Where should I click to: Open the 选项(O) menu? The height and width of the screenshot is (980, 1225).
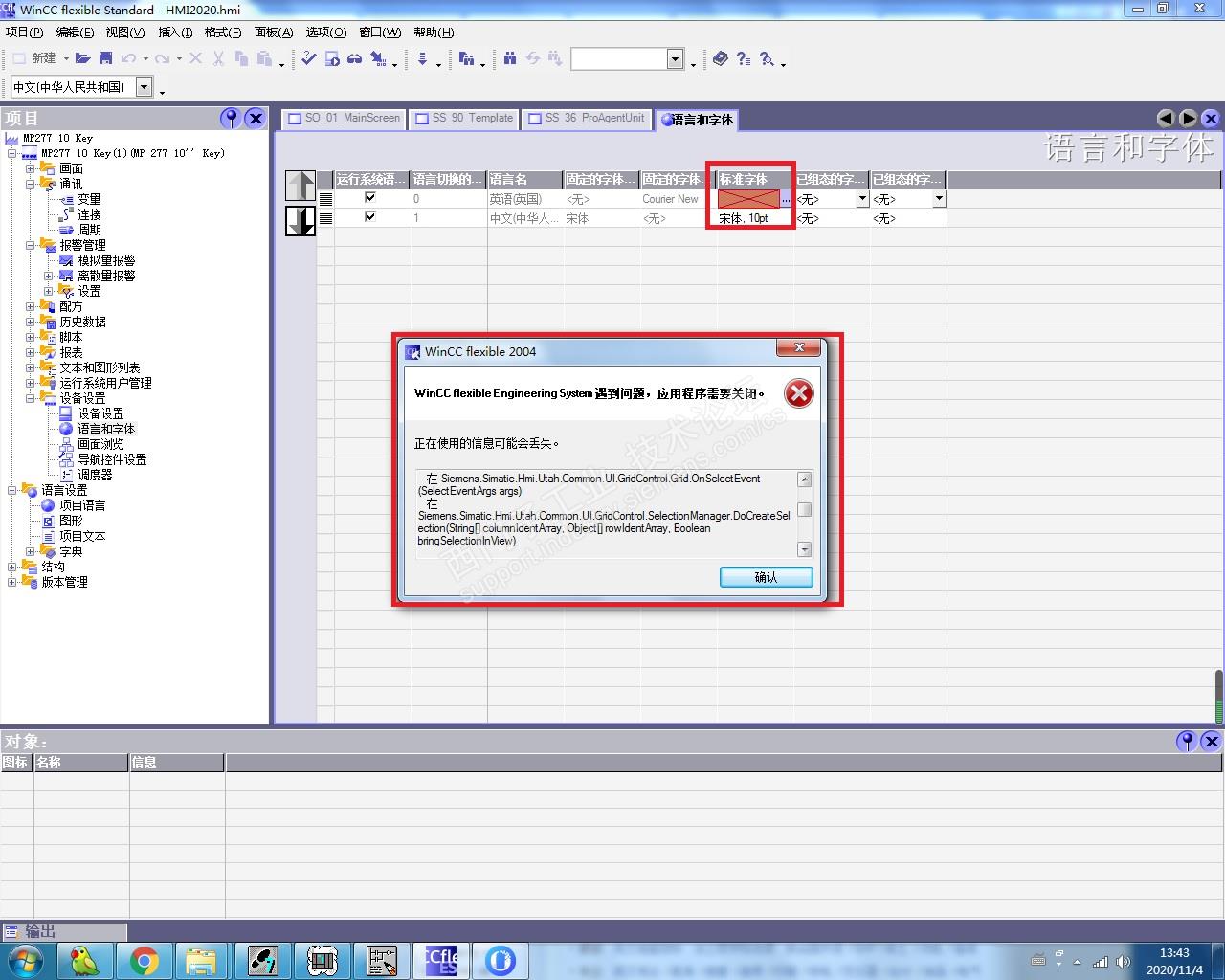(x=326, y=32)
